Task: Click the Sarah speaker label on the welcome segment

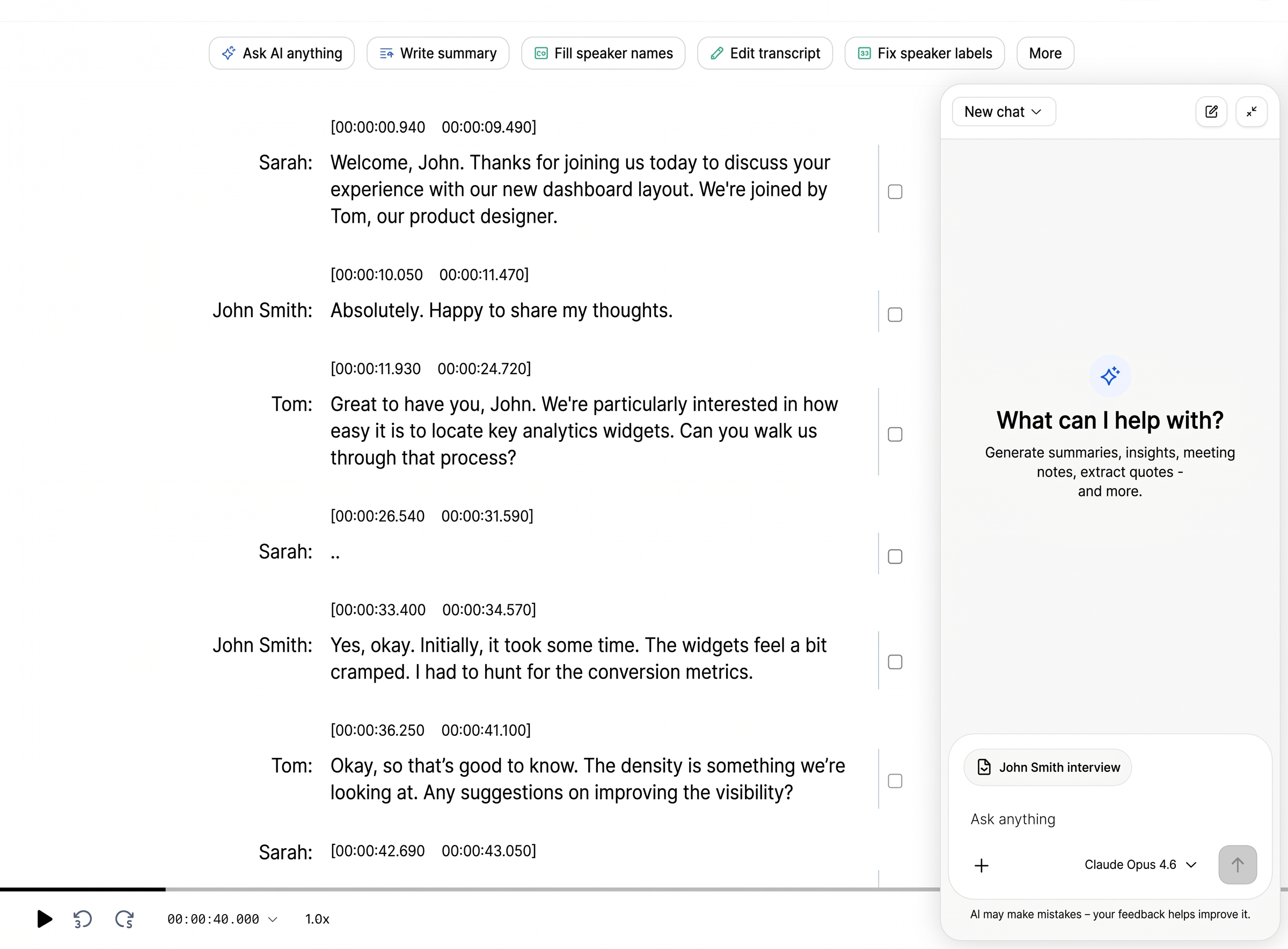Action: pos(286,163)
